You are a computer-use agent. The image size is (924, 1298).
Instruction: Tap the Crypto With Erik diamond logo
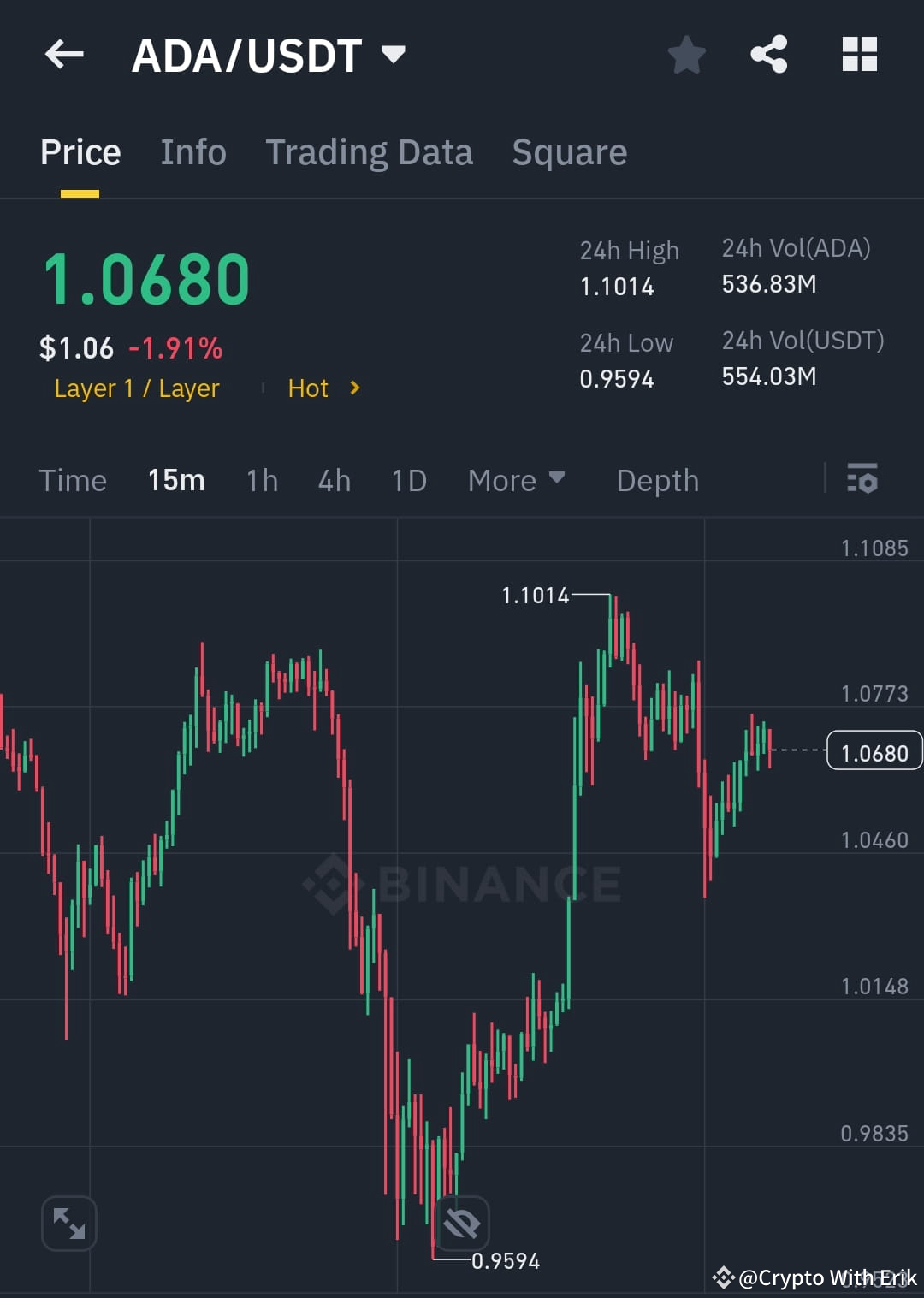coord(723,1278)
